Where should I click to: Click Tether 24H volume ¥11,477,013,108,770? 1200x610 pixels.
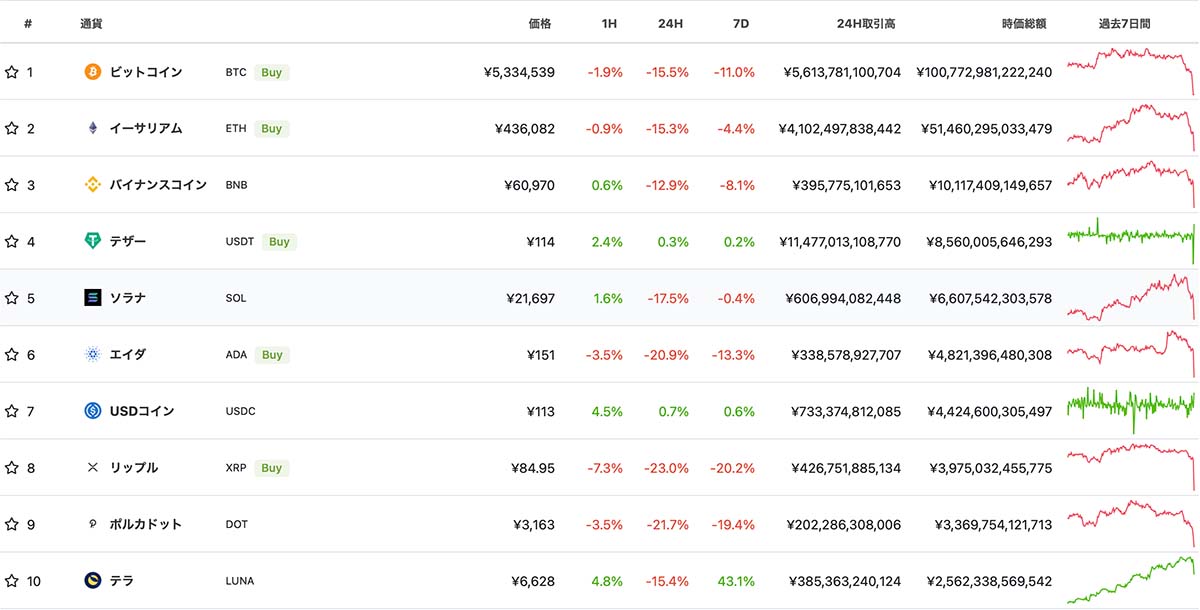pyautogui.click(x=838, y=241)
